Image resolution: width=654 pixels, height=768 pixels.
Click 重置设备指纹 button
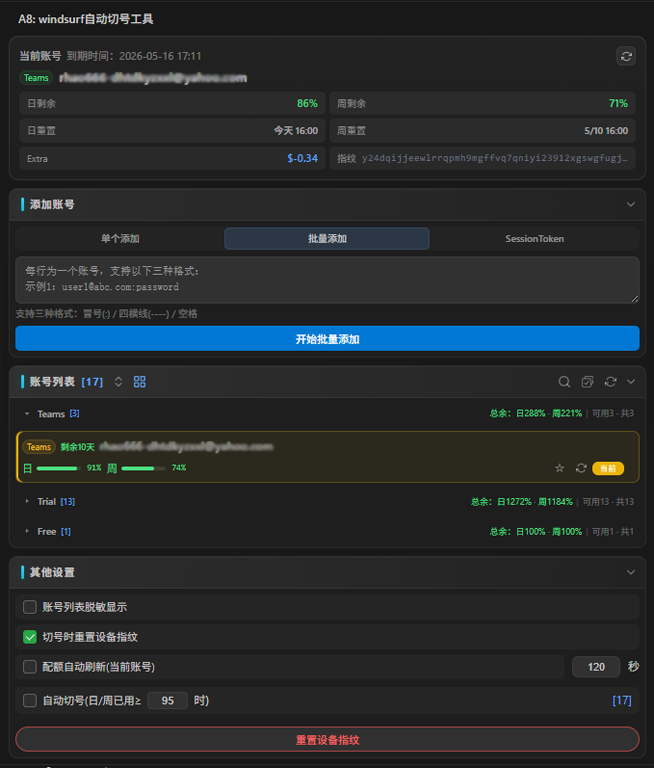pos(327,740)
